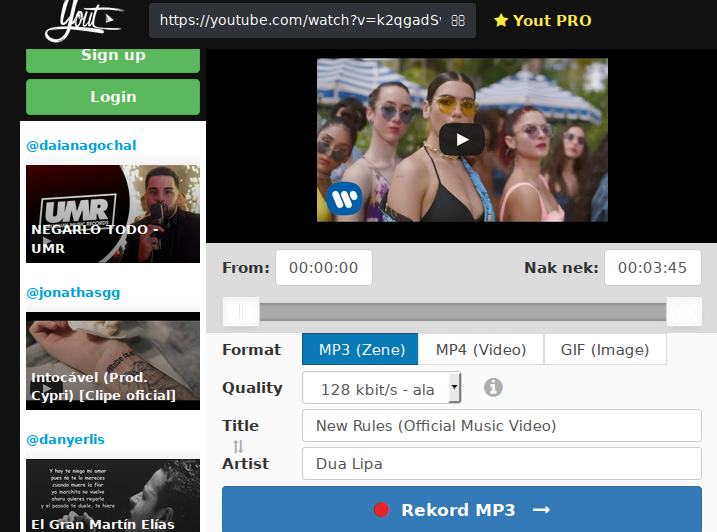
Task: Click the right range slider handle
Action: [x=684, y=312]
